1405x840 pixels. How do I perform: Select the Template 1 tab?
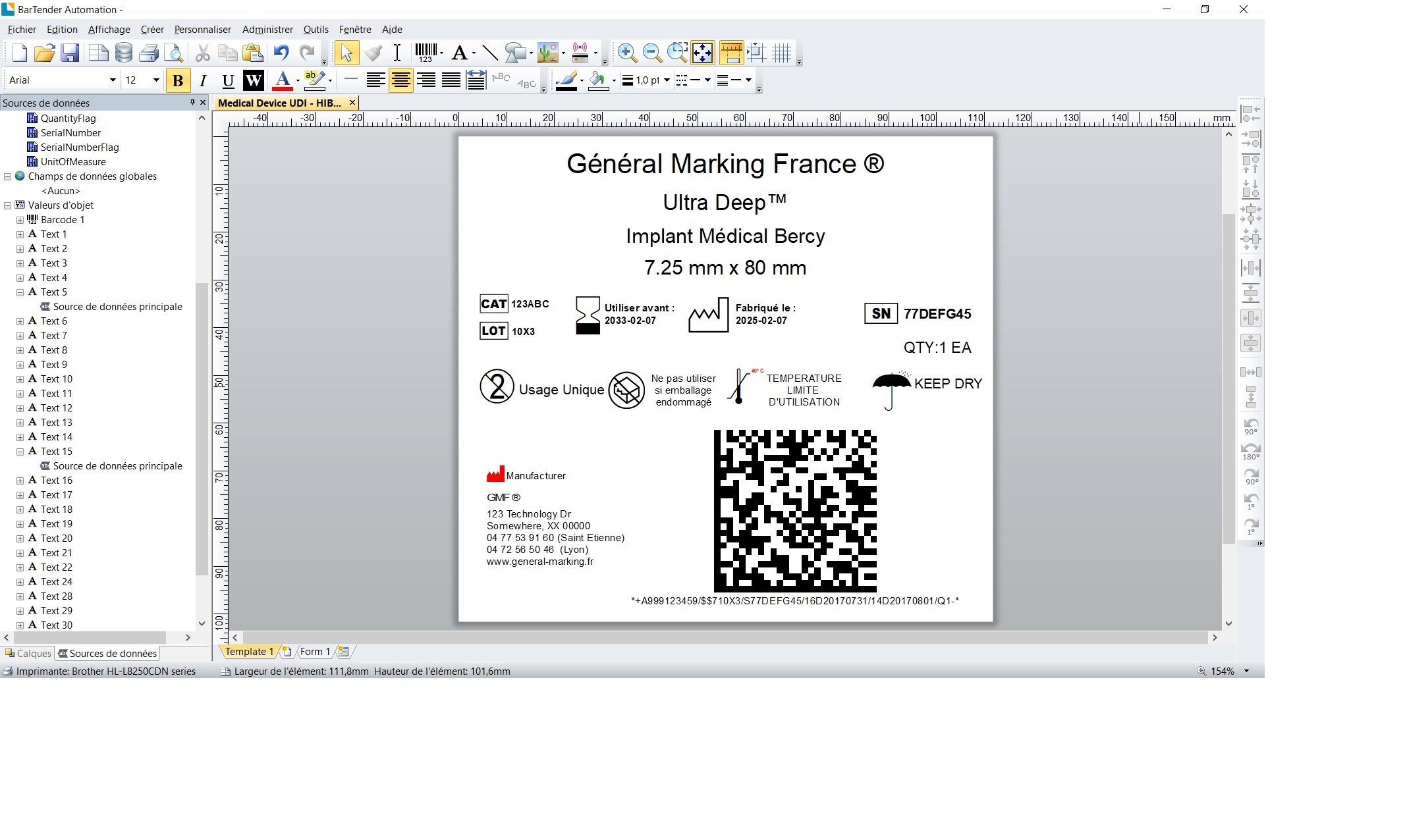(249, 652)
